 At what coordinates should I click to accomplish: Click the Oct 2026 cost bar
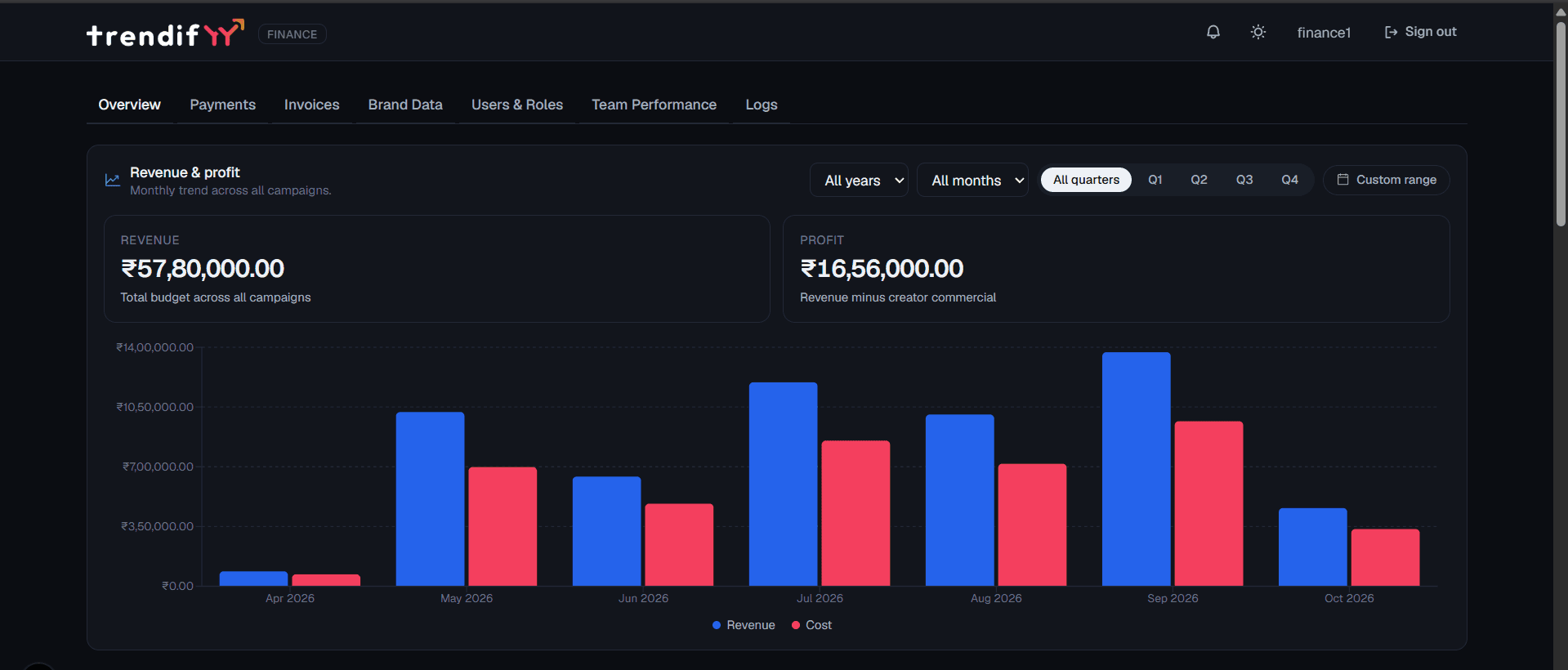click(x=1385, y=557)
